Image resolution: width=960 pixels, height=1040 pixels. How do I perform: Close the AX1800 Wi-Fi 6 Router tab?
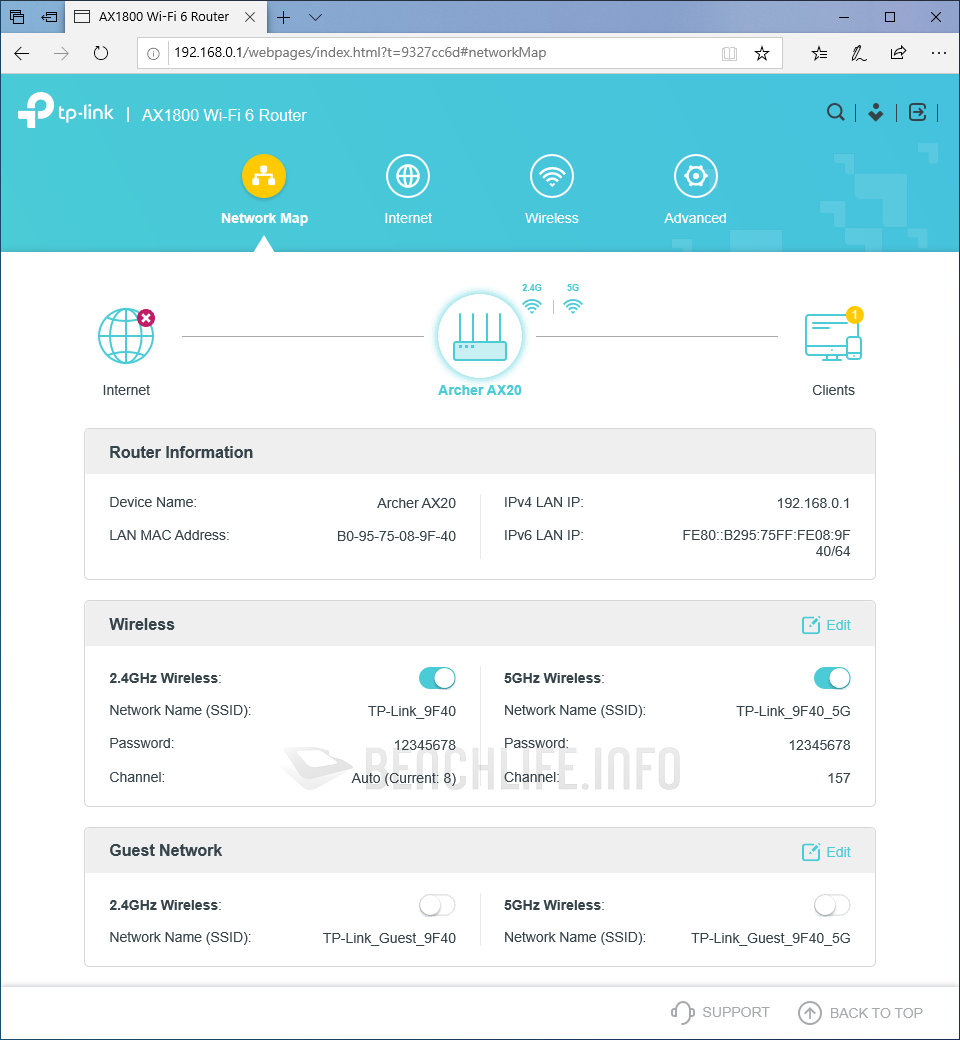[250, 17]
